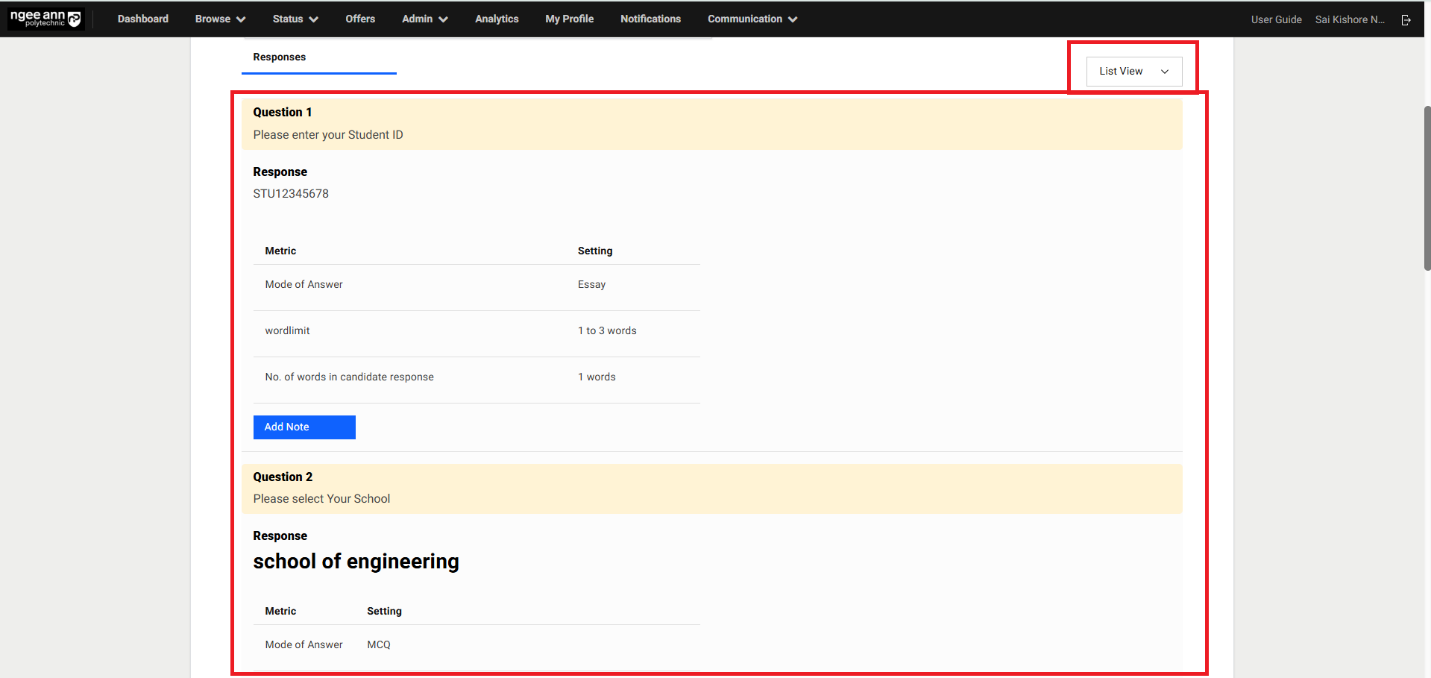
Task: Open Notifications from the top menu
Action: pos(650,19)
